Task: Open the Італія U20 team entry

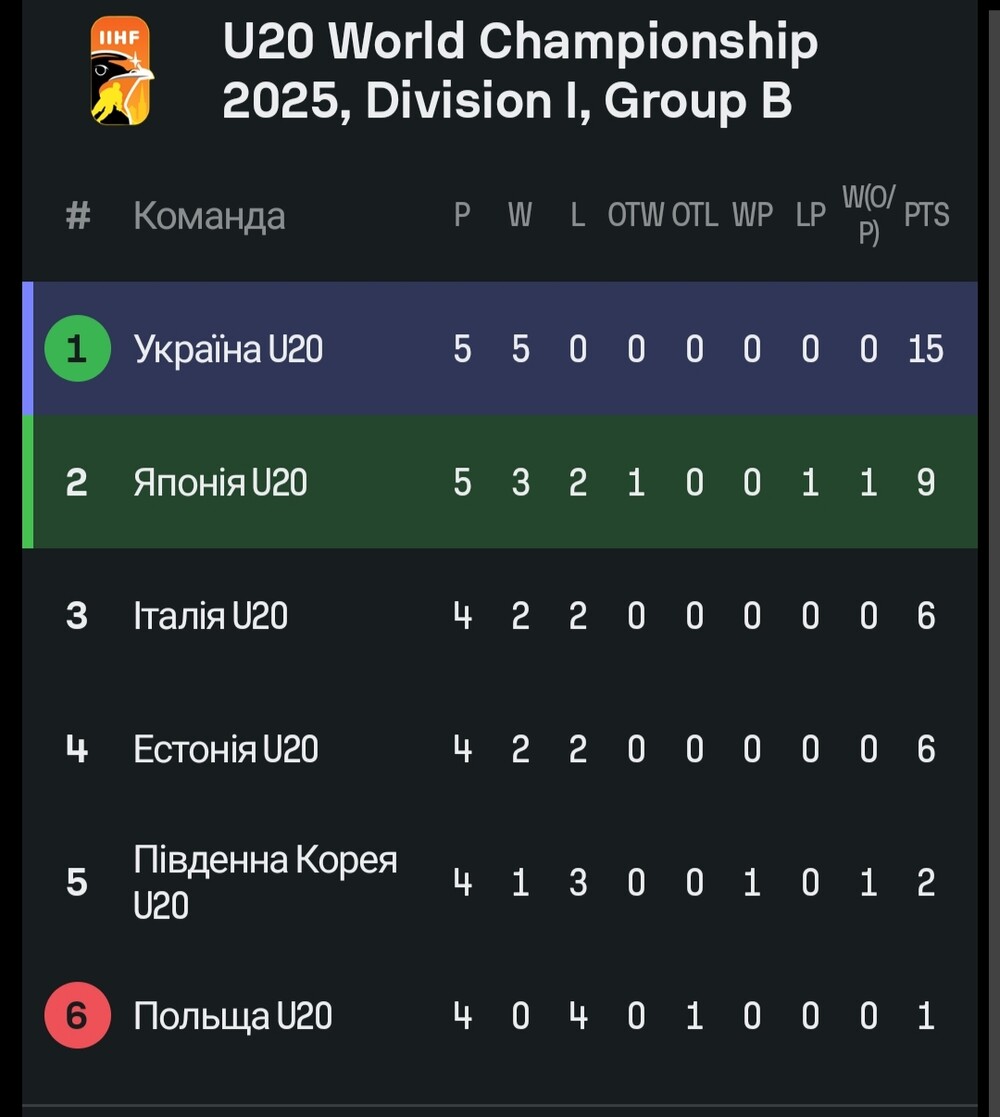Action: pos(210,615)
